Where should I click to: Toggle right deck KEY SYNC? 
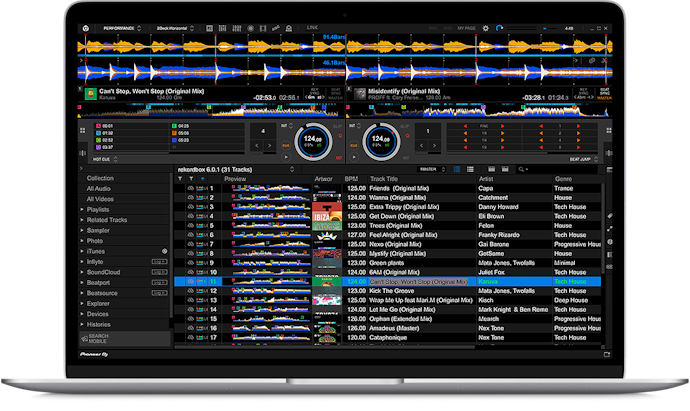pos(584,92)
